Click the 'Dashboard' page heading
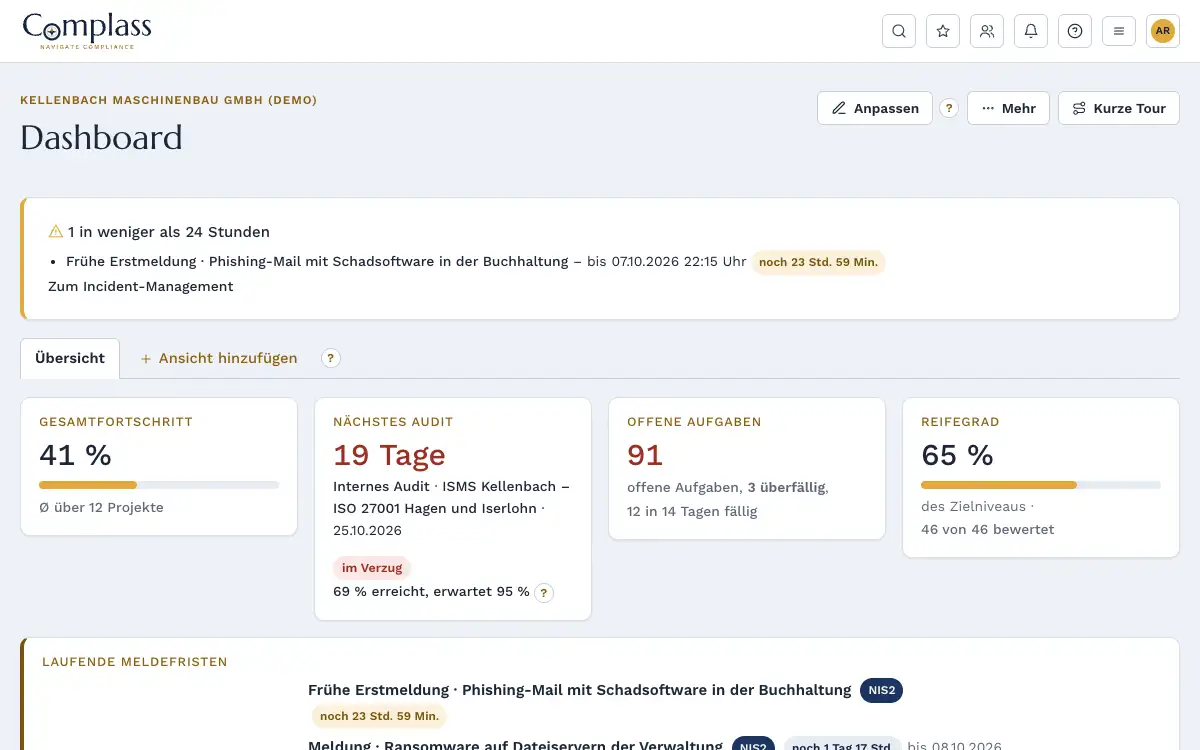 click(101, 137)
